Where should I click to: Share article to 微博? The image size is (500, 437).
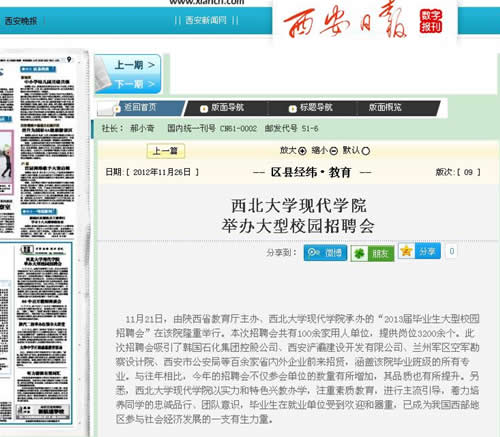pyautogui.click(x=325, y=253)
